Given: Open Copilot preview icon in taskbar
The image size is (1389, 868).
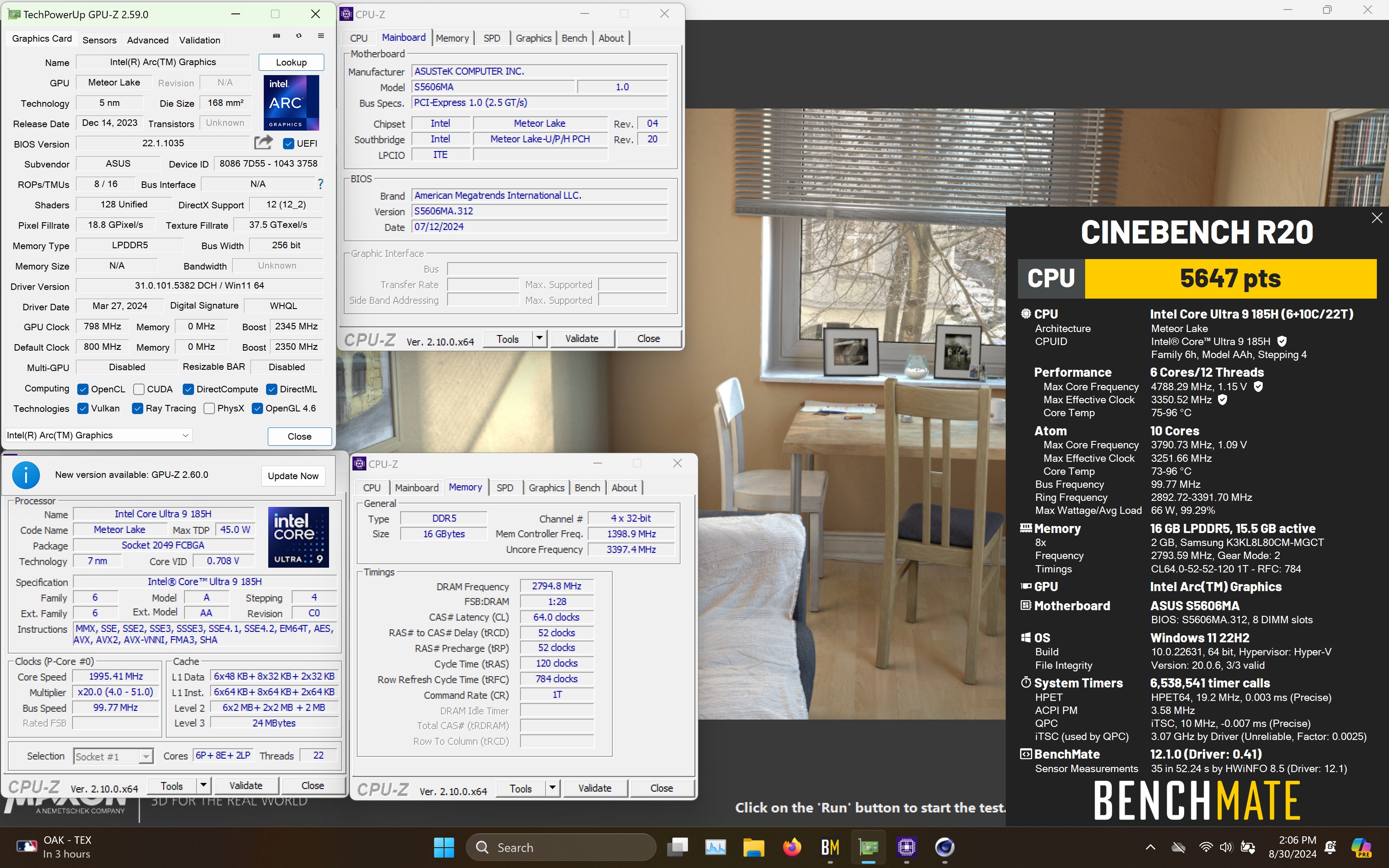Looking at the screenshot, I should pyautogui.click(x=1361, y=847).
